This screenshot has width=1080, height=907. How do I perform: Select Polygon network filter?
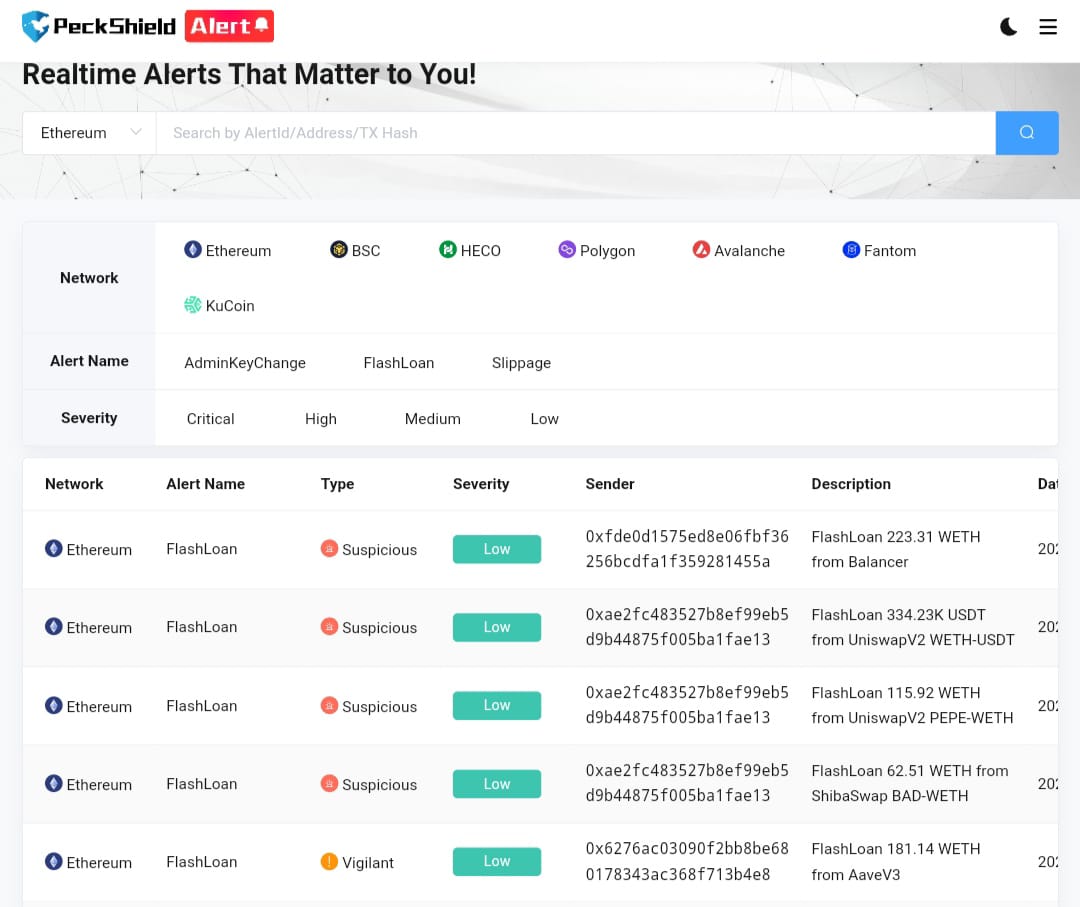pos(597,250)
